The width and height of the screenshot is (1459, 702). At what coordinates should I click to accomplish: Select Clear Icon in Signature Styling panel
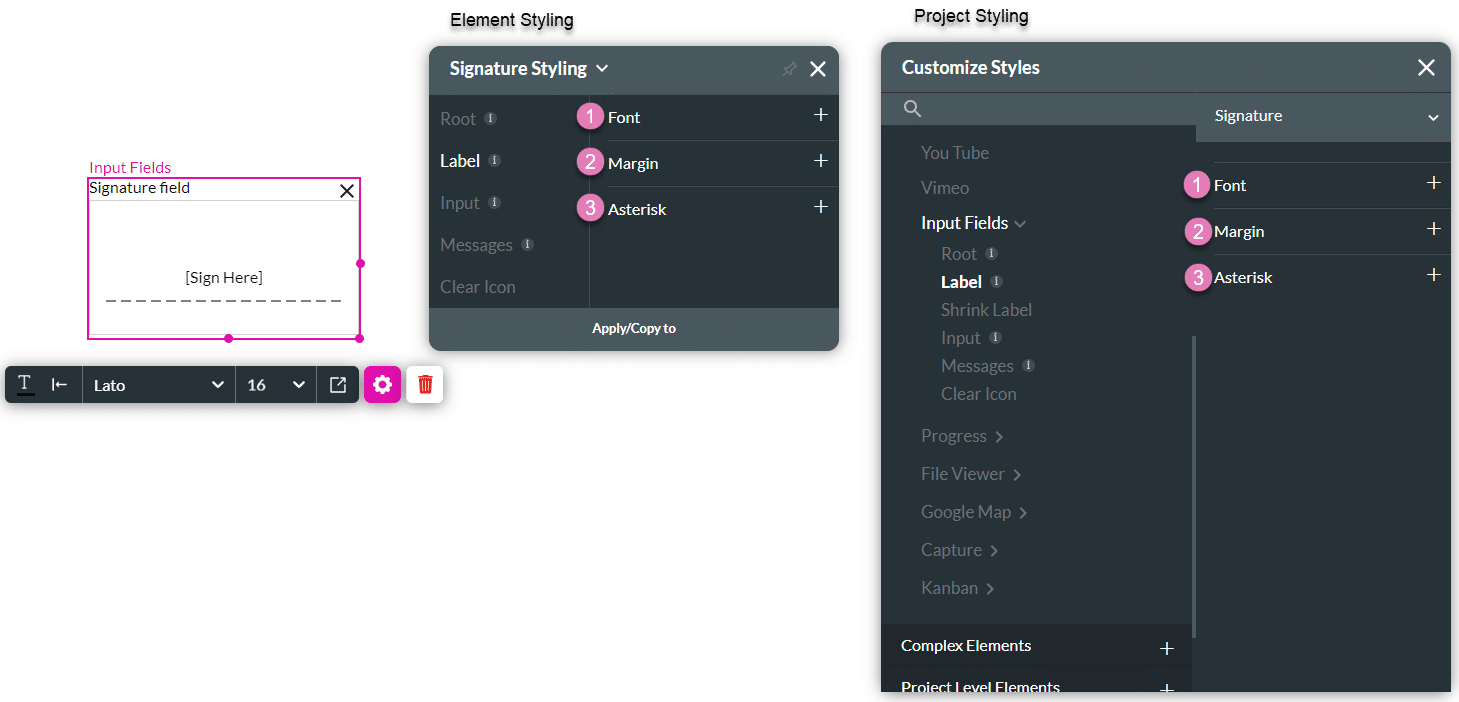478,287
